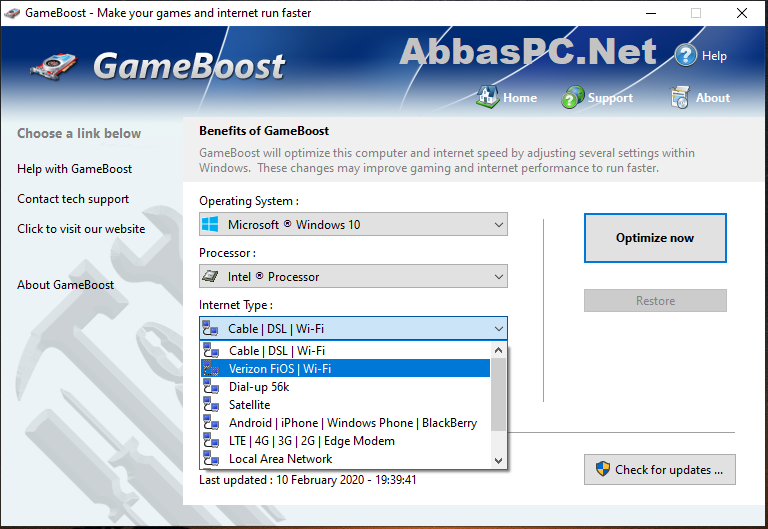The width and height of the screenshot is (768, 529).
Task: Click the network icon beside Local Area Network
Action: point(211,458)
